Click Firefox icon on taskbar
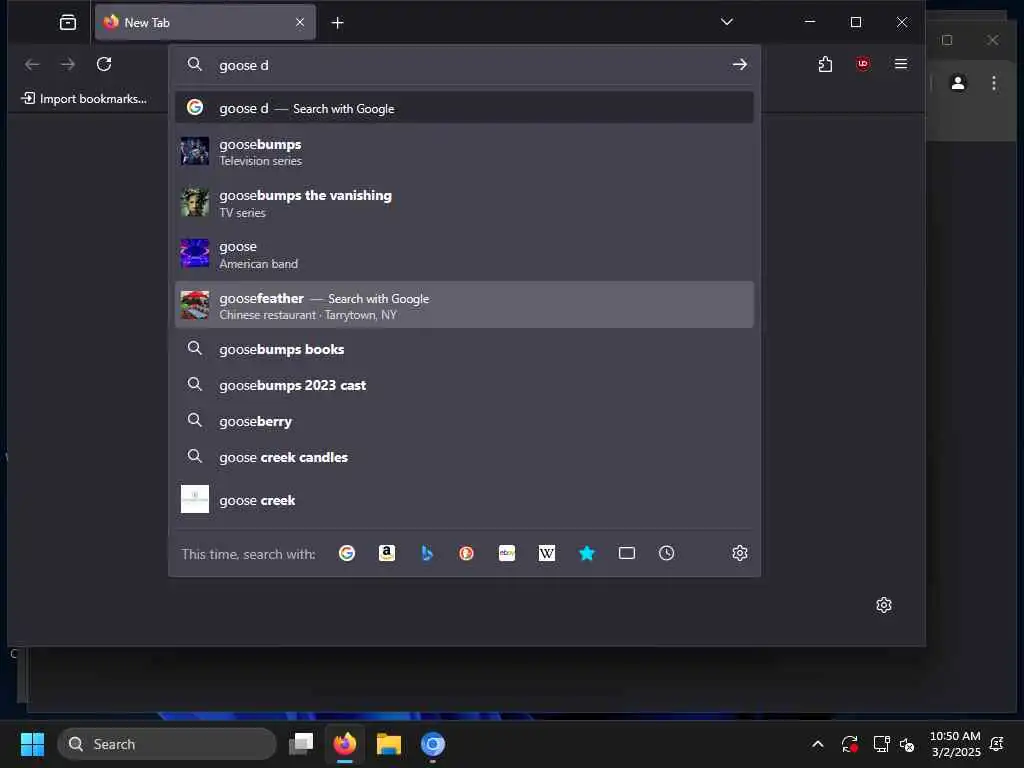 tap(345, 744)
